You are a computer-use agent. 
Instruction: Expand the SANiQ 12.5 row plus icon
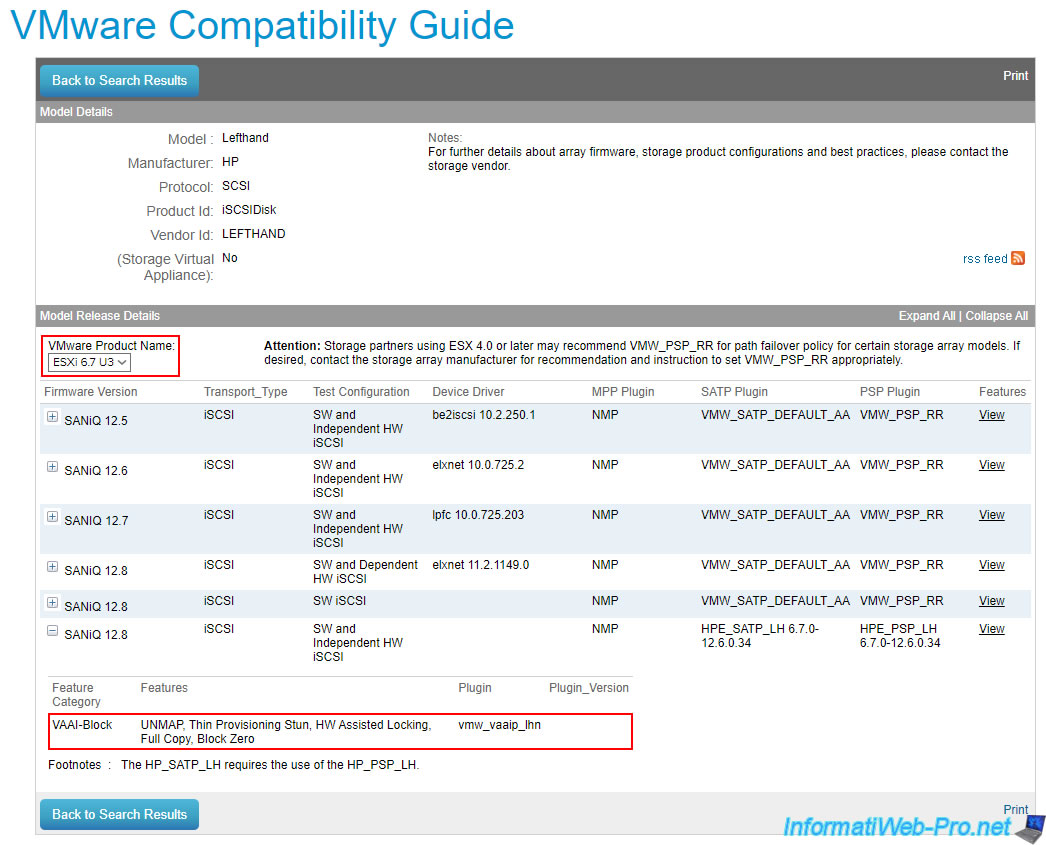(x=52, y=417)
